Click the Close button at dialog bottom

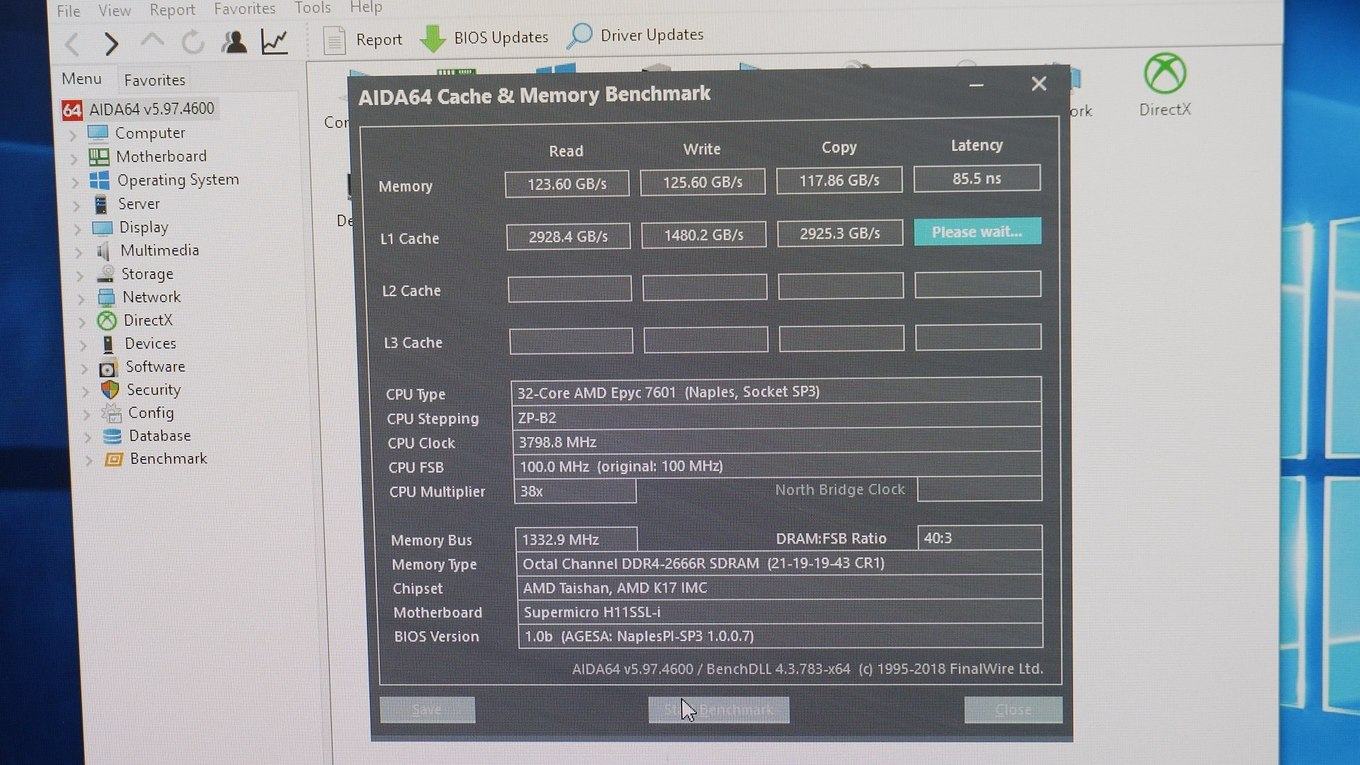[x=1013, y=709]
